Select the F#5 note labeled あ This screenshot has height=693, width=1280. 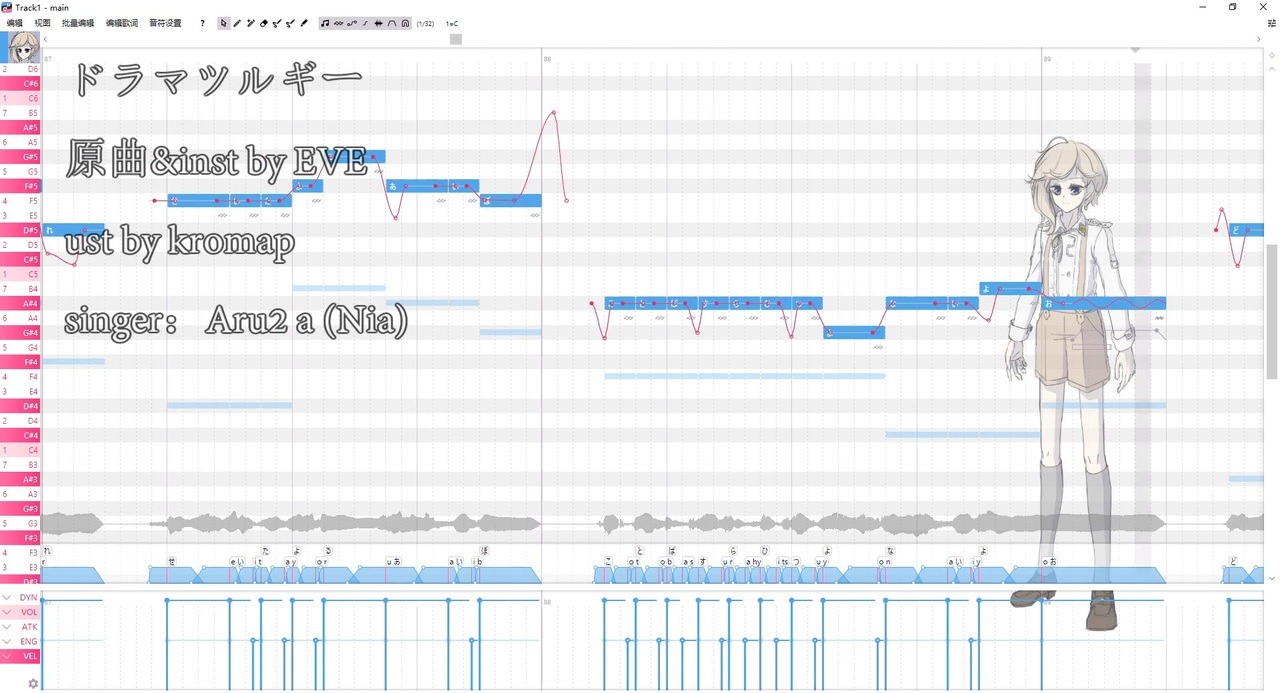pos(417,186)
